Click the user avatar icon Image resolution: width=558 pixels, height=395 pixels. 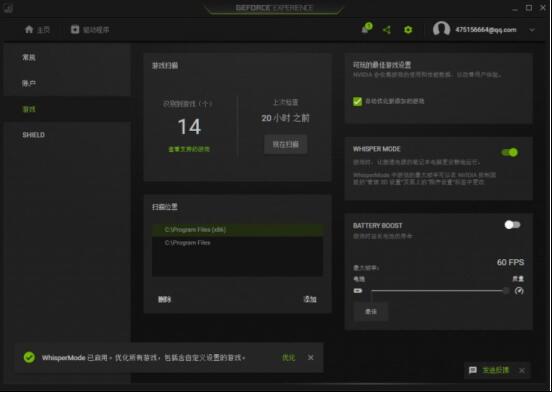click(x=441, y=29)
